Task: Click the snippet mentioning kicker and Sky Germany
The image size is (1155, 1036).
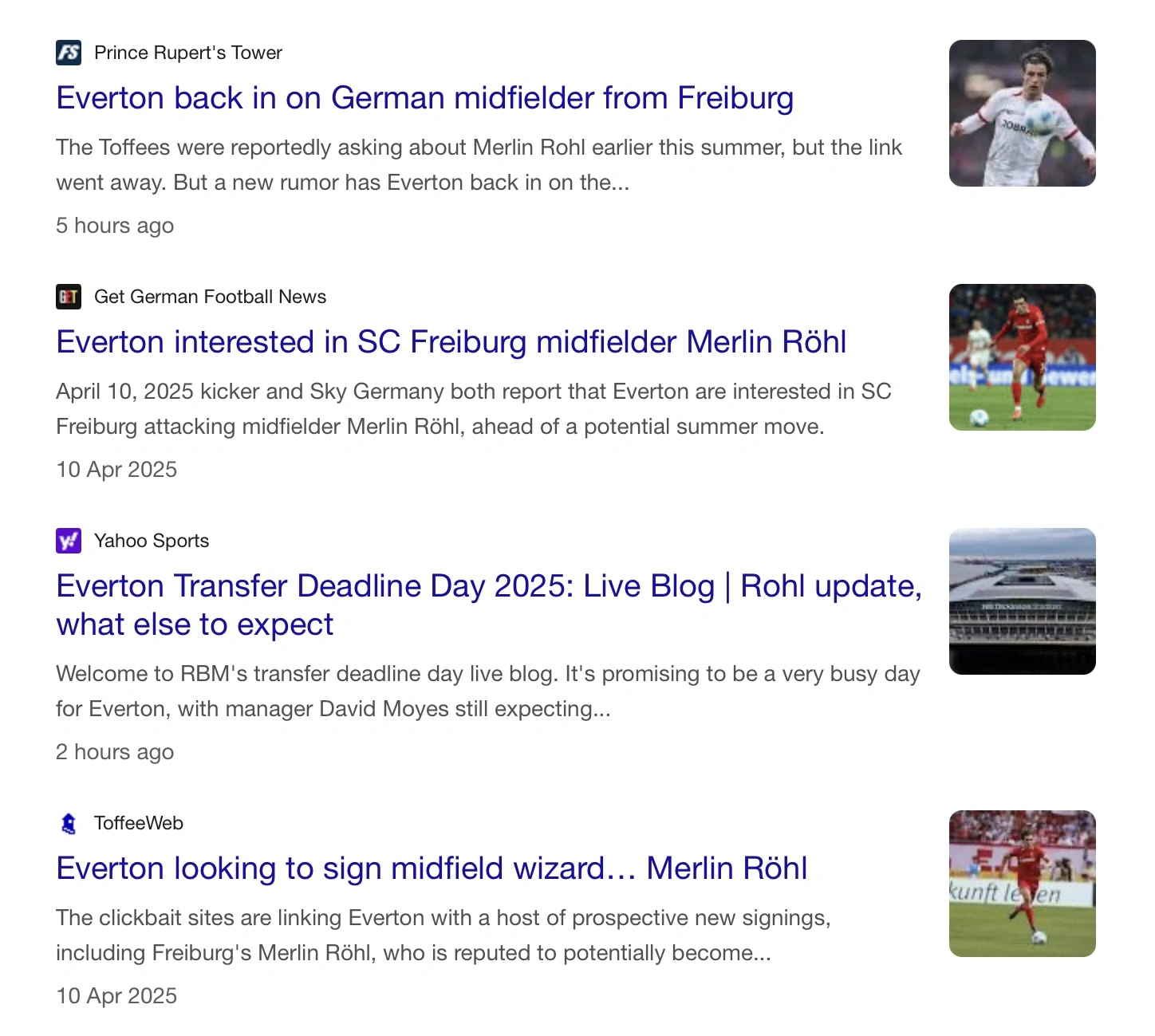Action: tap(473, 409)
